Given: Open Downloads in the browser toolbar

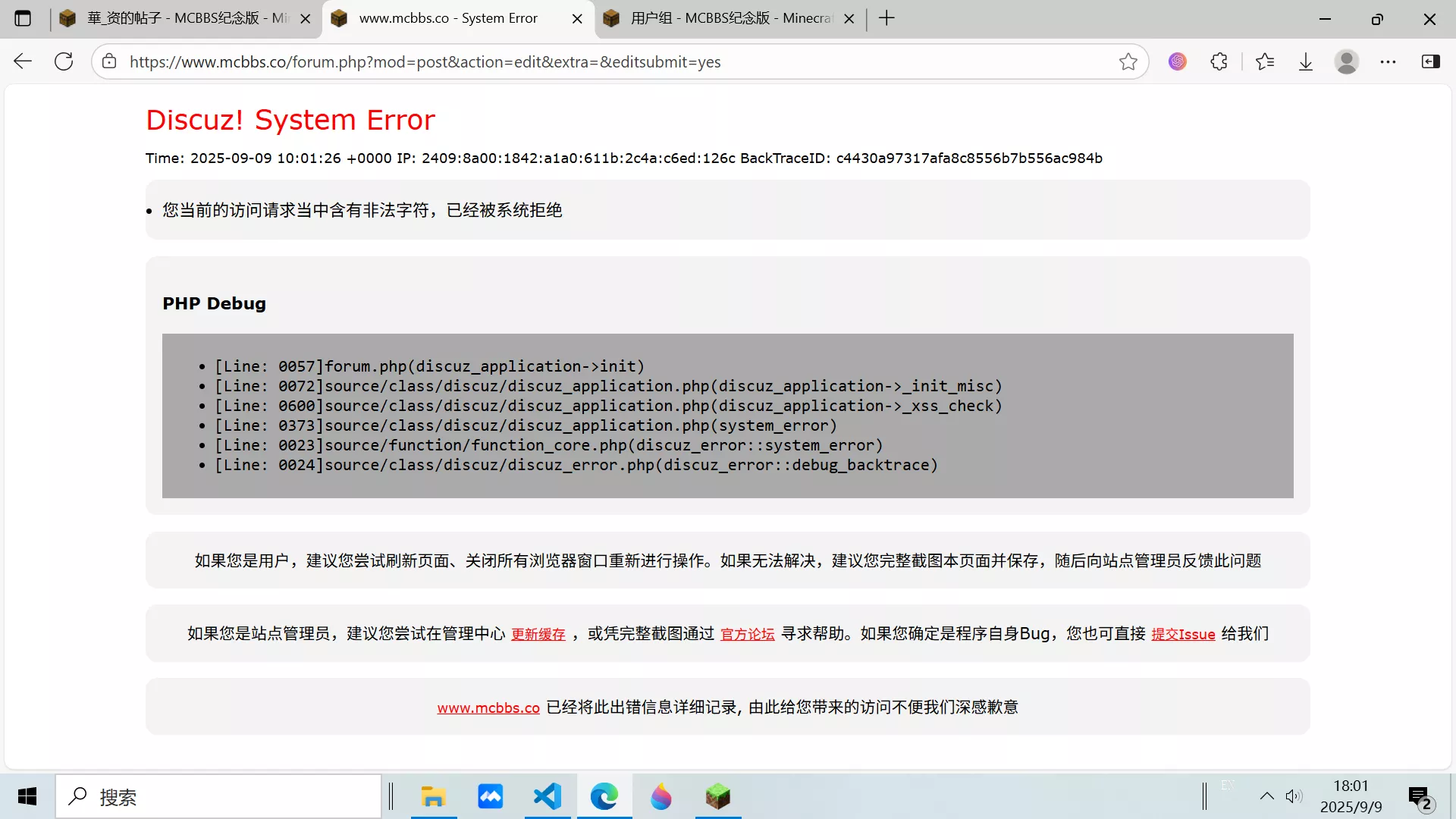Looking at the screenshot, I should 1305,61.
